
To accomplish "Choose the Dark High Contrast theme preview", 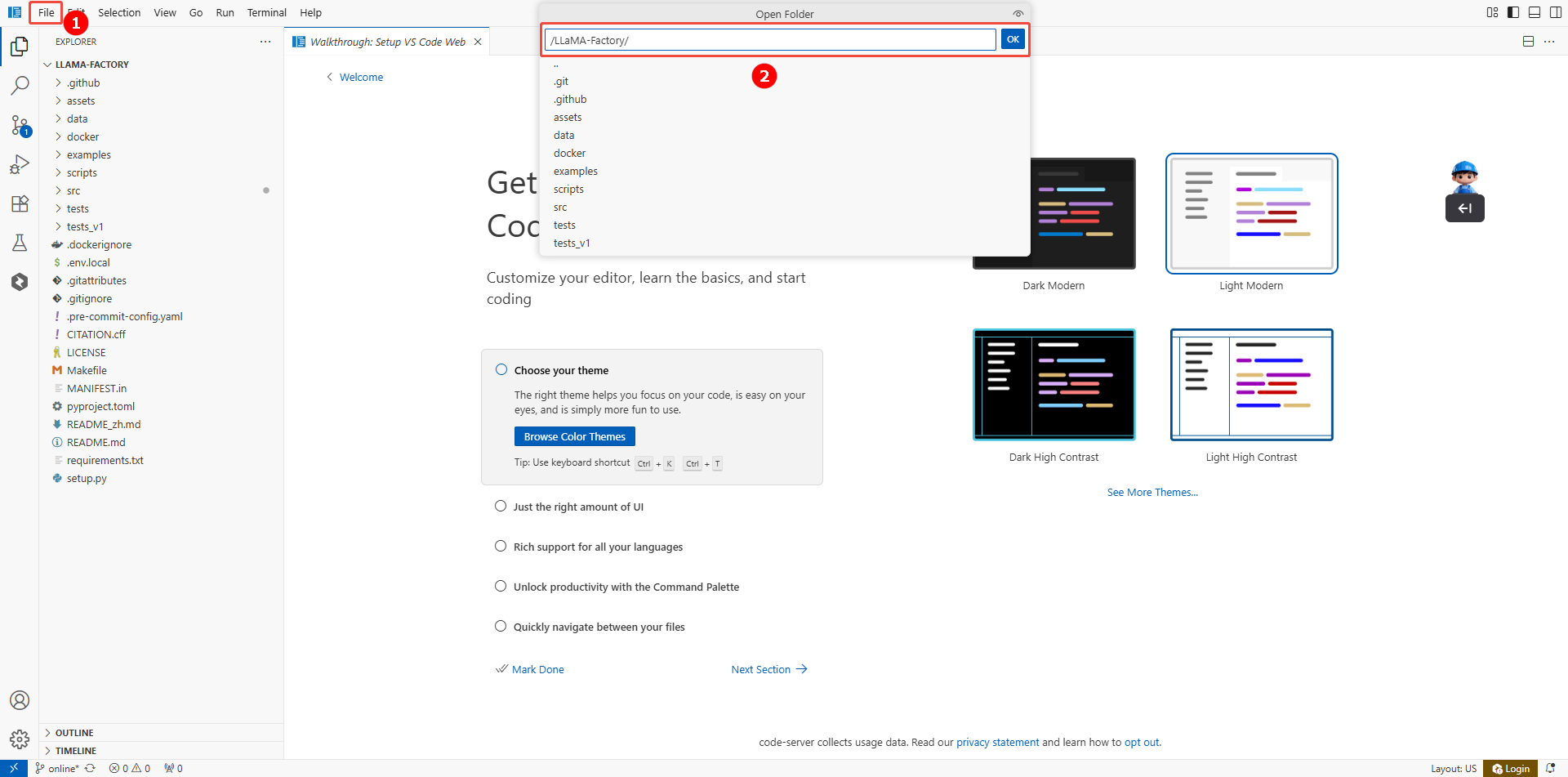I will tap(1053, 385).
